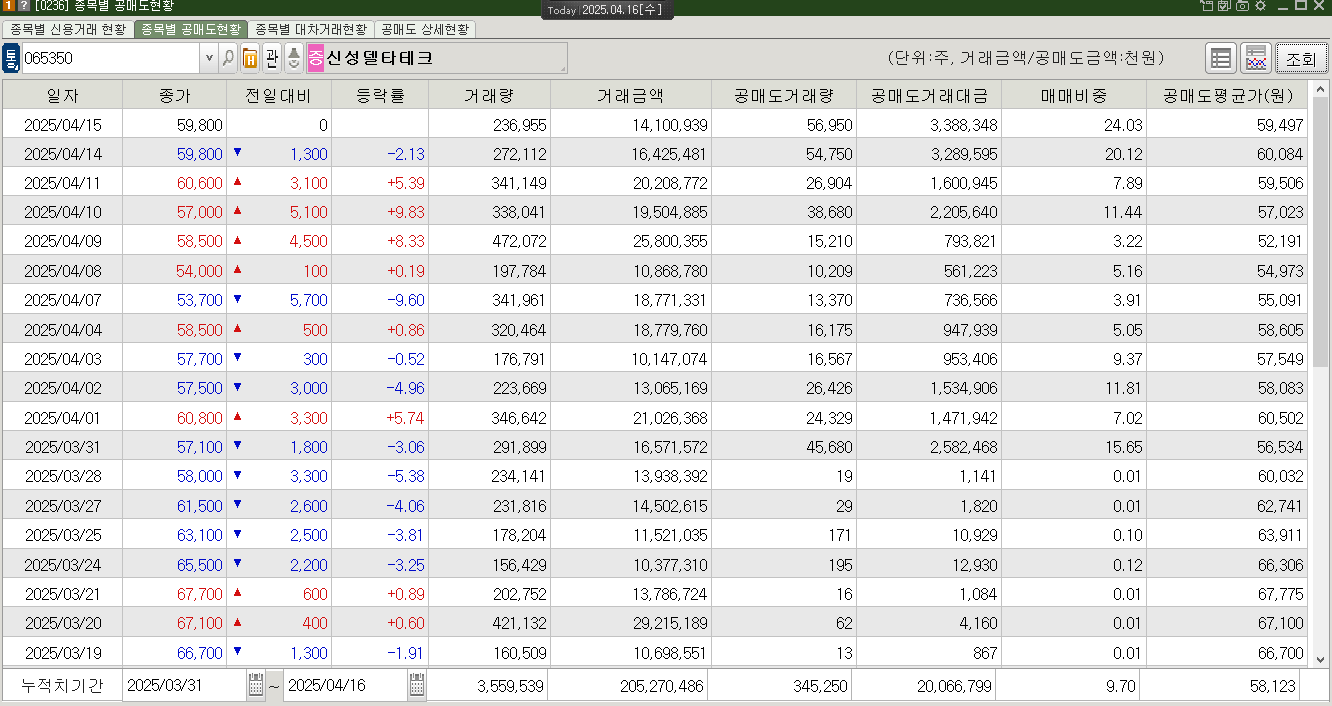Click the 매매비중 column header
1332x706 pixels.
pos(1074,96)
